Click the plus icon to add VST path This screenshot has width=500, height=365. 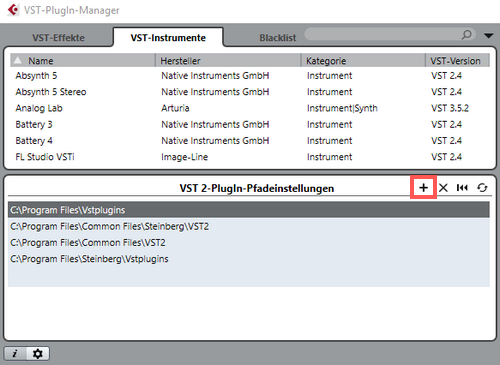point(423,188)
